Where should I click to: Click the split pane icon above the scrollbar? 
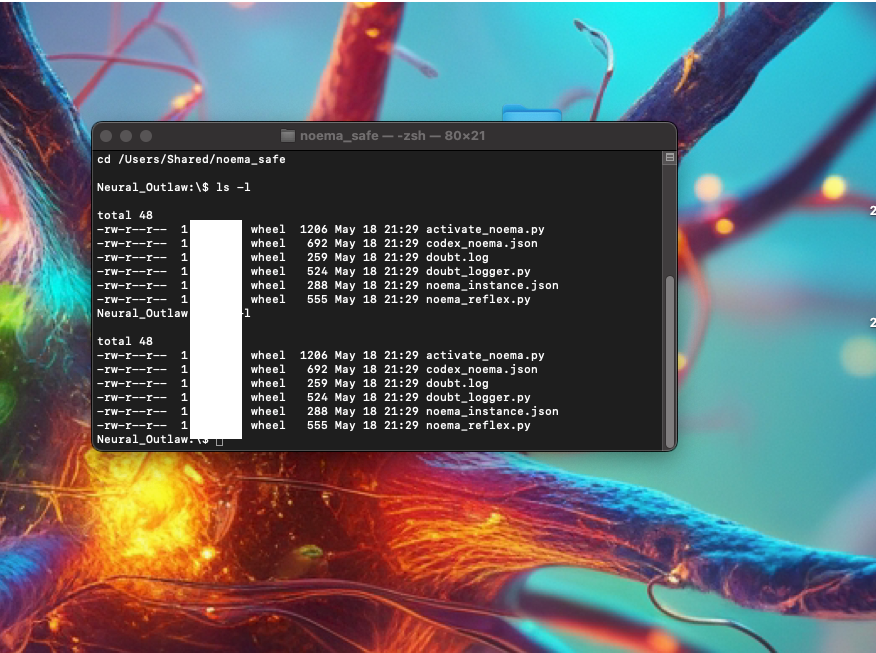(669, 158)
